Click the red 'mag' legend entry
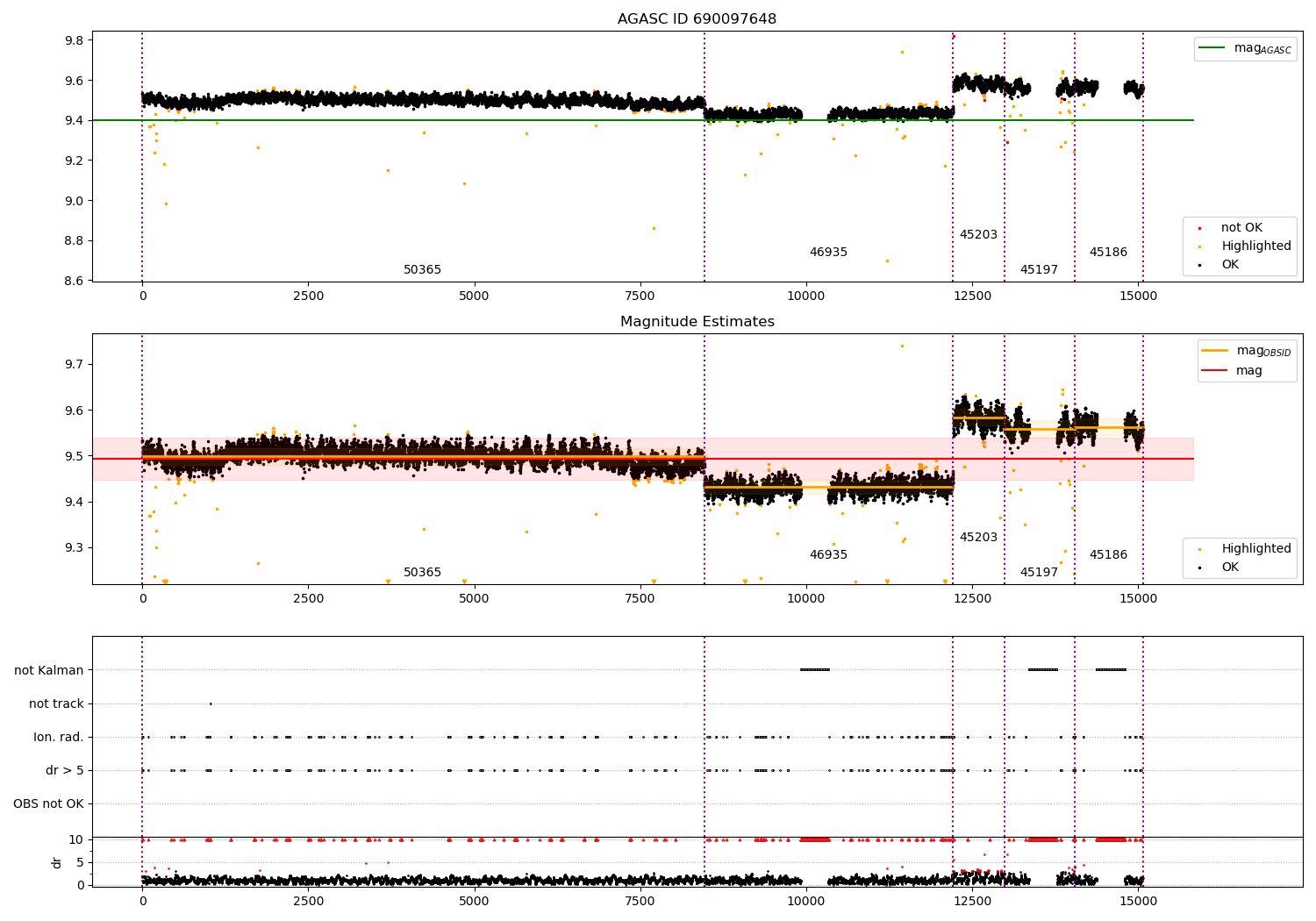1316x921 pixels. [1233, 370]
